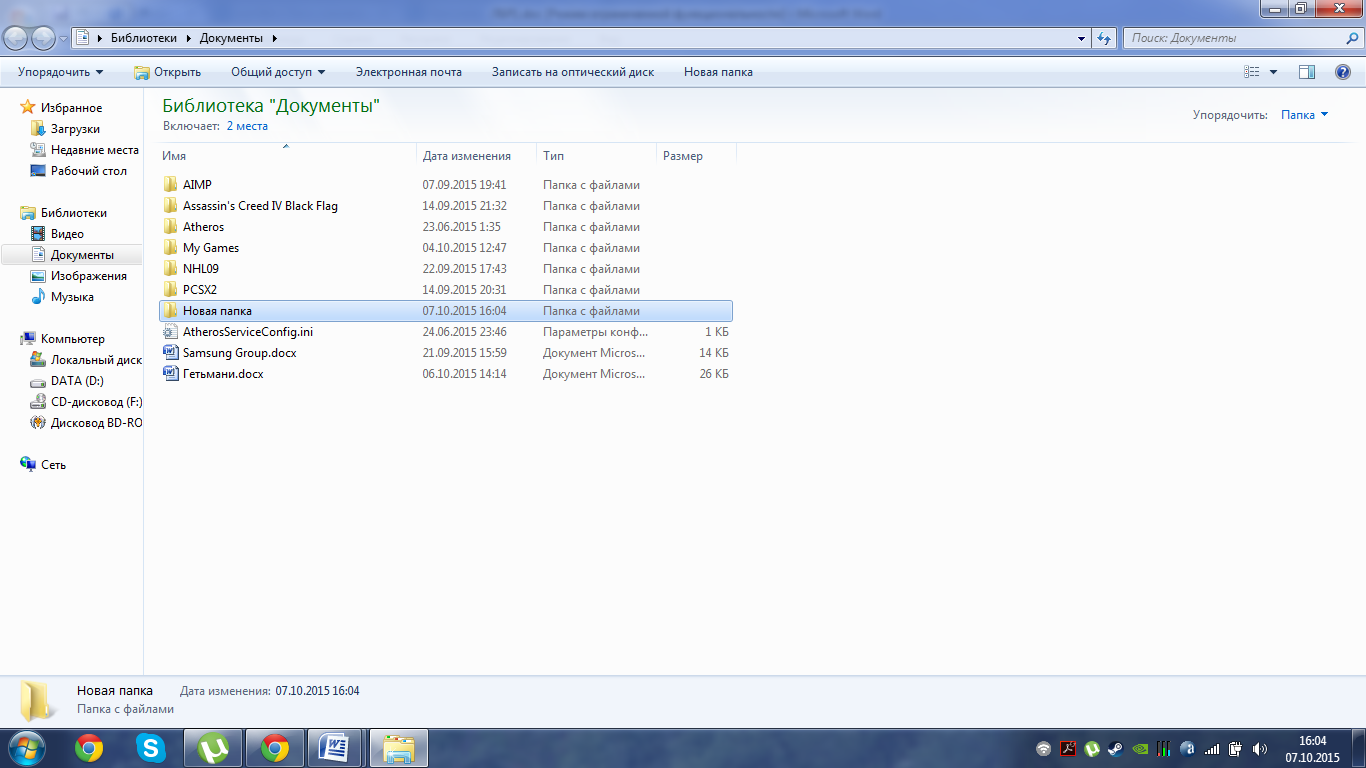The image size is (1366, 768).
Task: Toggle the preview pane button
Action: [x=1306, y=72]
